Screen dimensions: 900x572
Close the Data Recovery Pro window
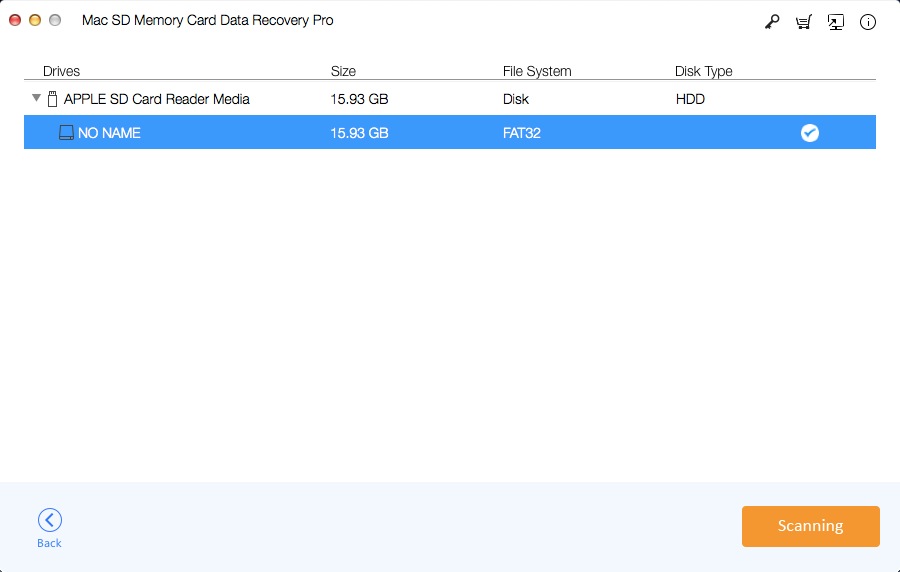(15, 20)
